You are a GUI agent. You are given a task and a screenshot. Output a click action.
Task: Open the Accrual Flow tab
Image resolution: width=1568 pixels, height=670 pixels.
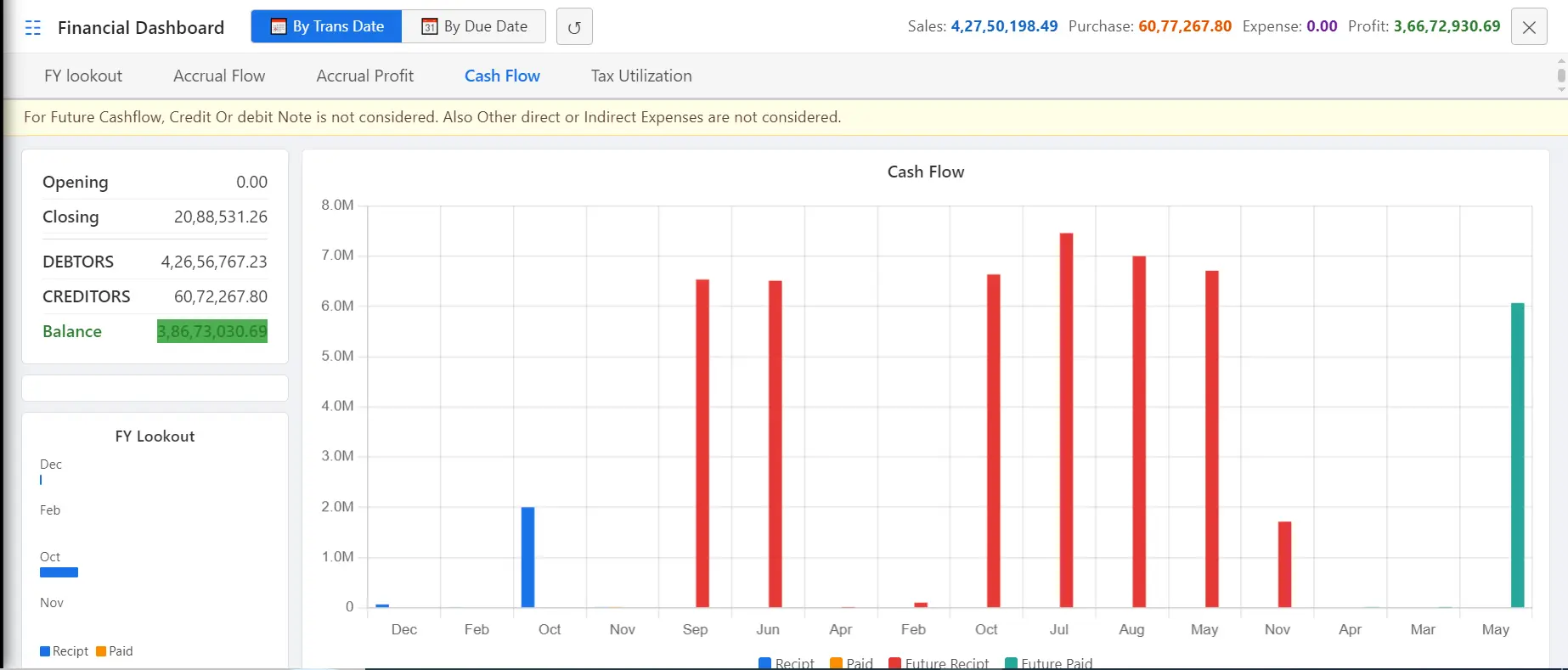click(219, 76)
